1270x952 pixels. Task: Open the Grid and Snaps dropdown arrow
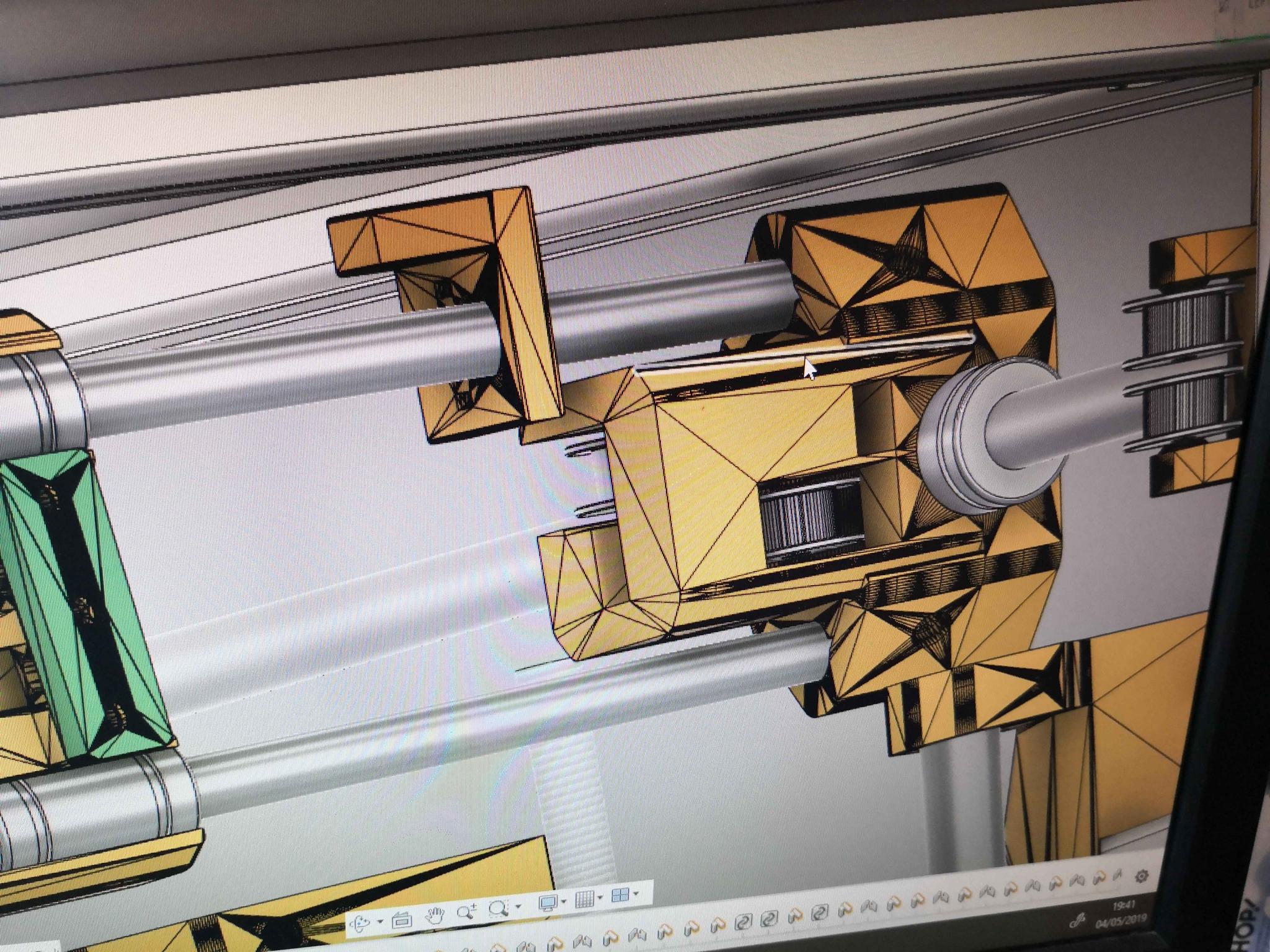pyautogui.click(x=600, y=897)
